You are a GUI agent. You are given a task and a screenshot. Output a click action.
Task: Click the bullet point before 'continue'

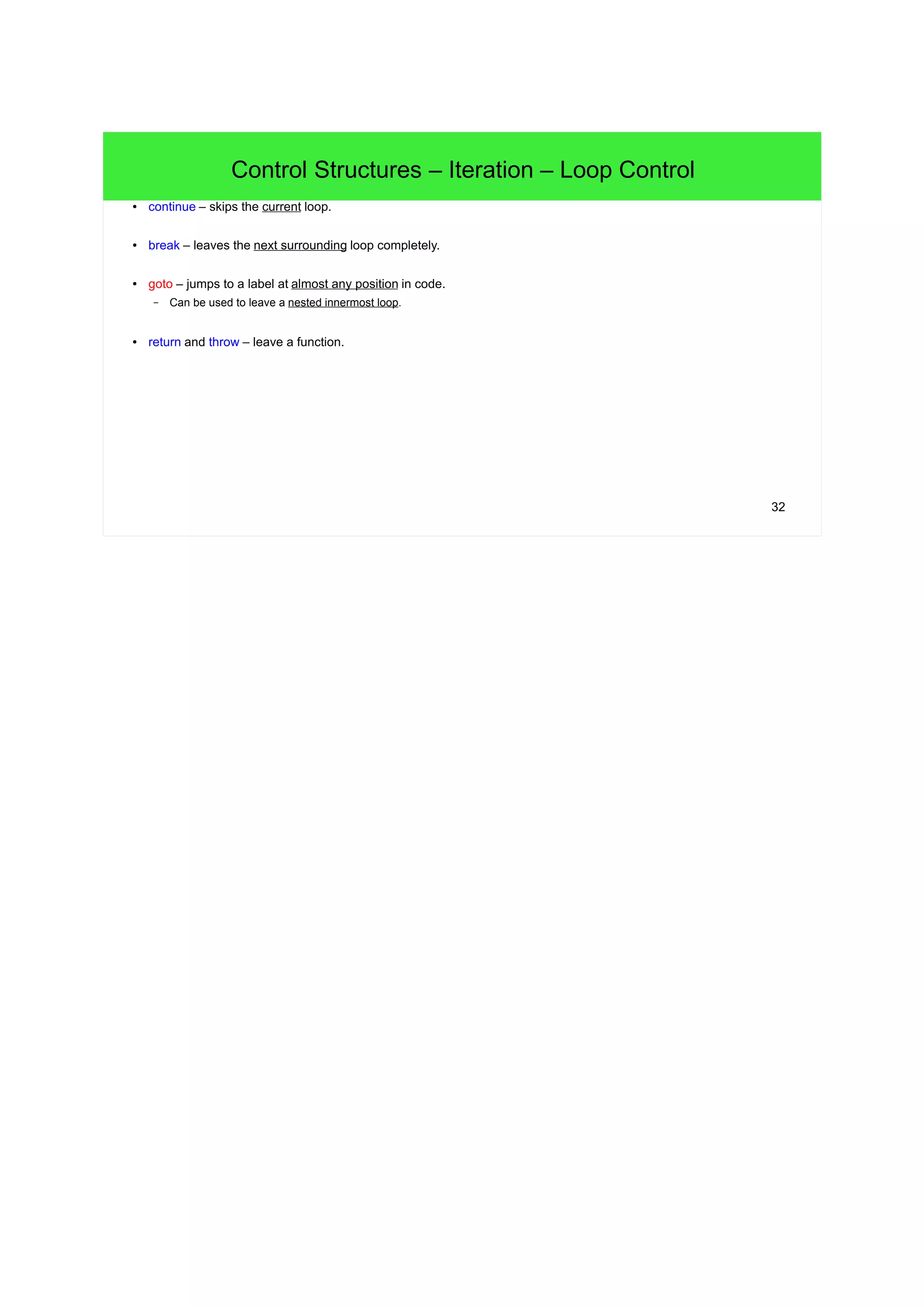point(135,207)
